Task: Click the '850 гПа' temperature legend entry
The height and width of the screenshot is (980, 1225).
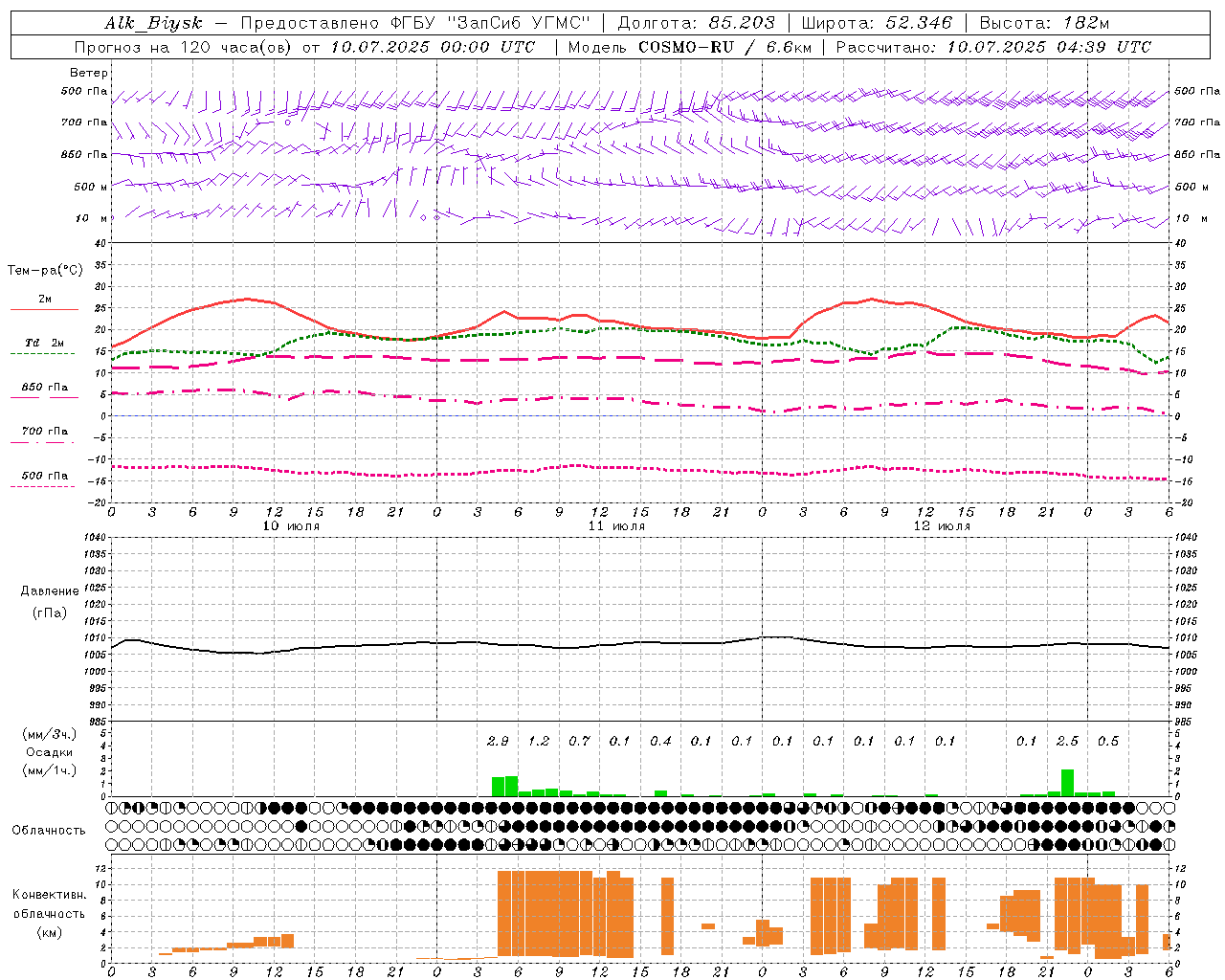Action: (44, 388)
